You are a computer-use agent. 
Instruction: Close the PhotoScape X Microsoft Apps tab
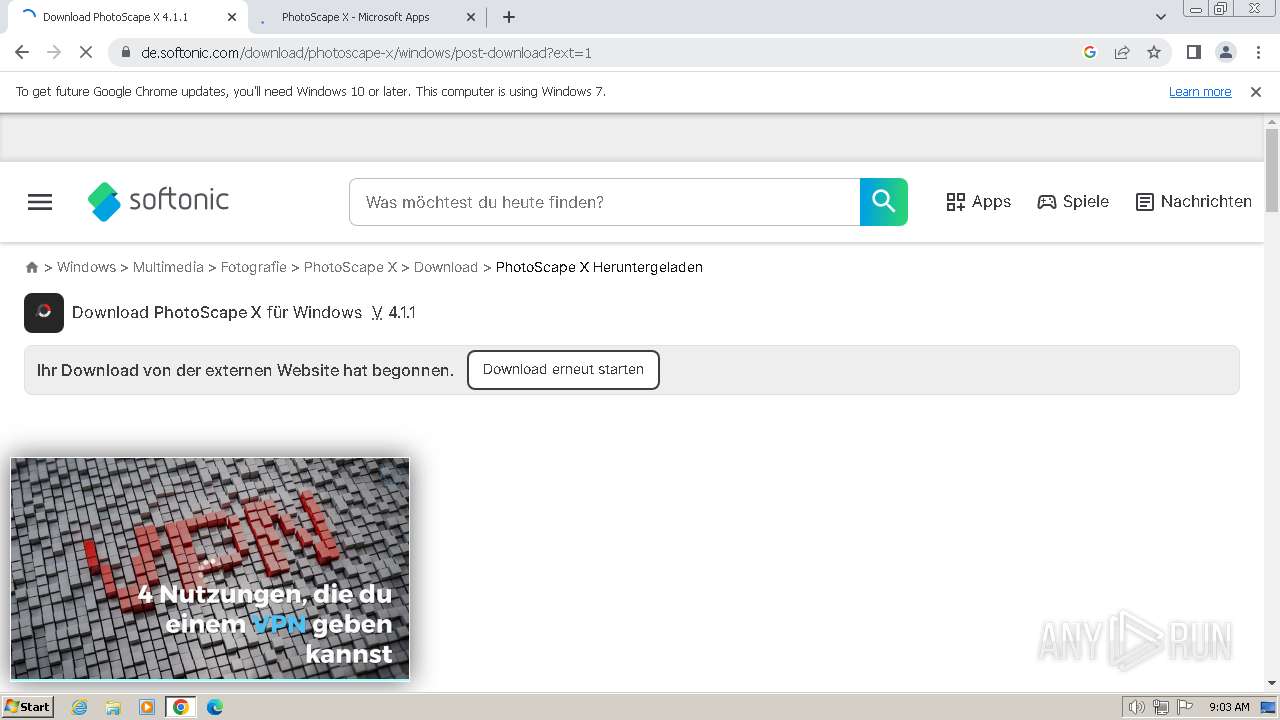(472, 17)
